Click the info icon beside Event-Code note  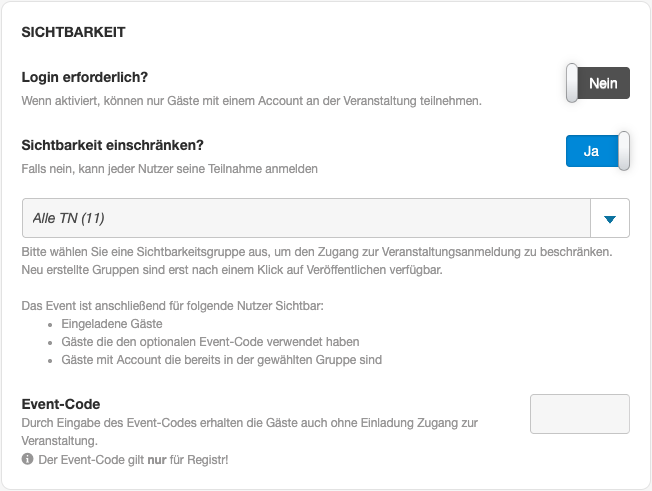(26, 459)
